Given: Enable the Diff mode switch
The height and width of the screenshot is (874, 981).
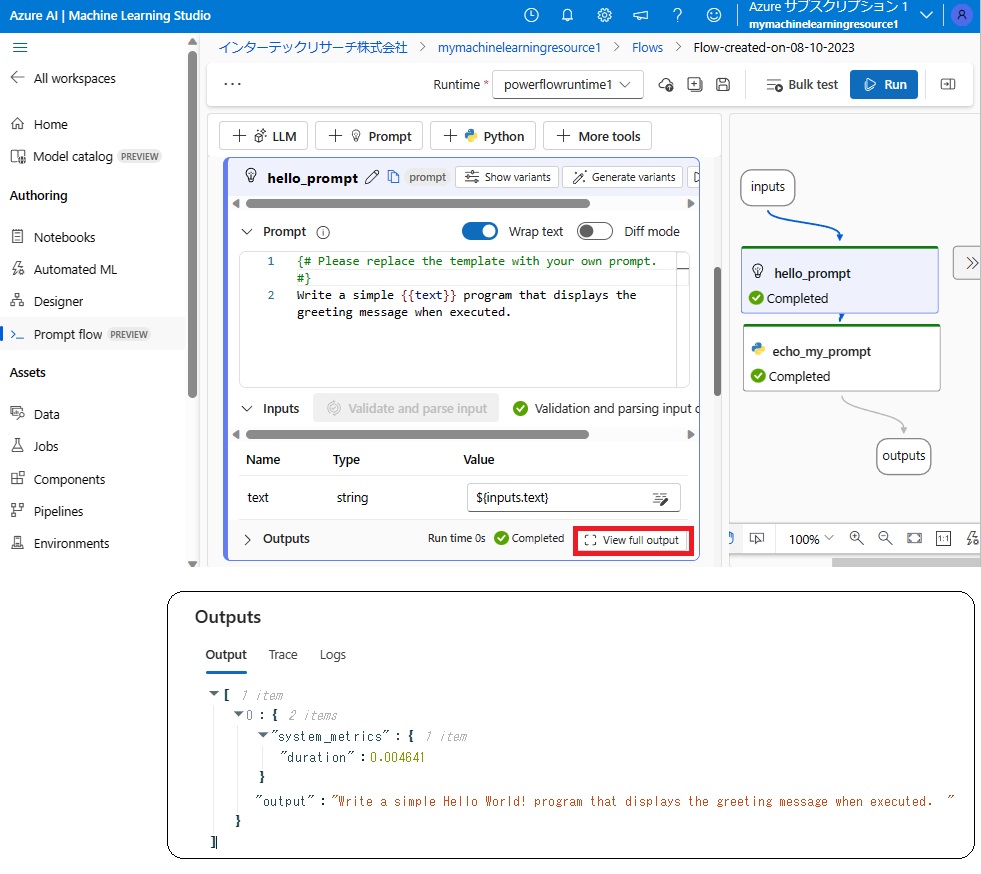Looking at the screenshot, I should [594, 231].
